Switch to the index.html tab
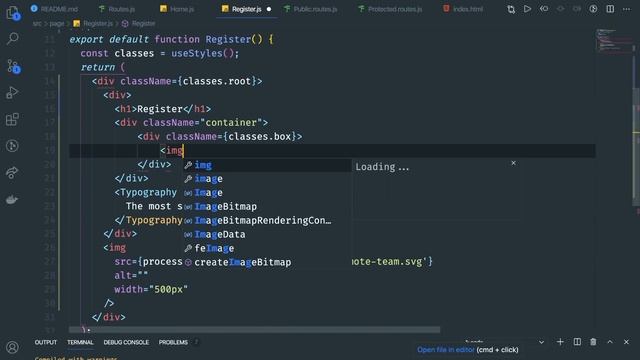 coord(463,9)
